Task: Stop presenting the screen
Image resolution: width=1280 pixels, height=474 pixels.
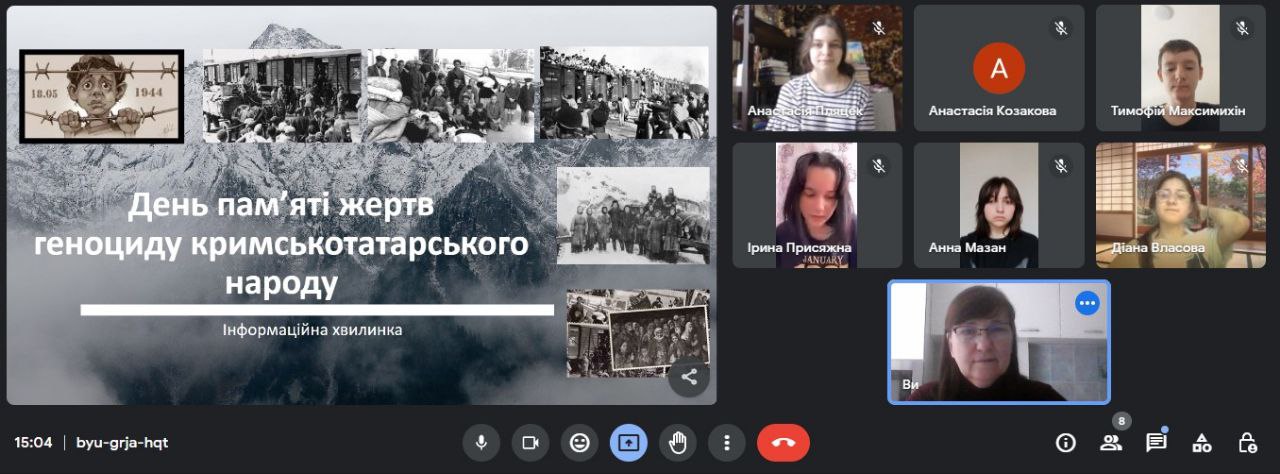Action: pyautogui.click(x=629, y=442)
